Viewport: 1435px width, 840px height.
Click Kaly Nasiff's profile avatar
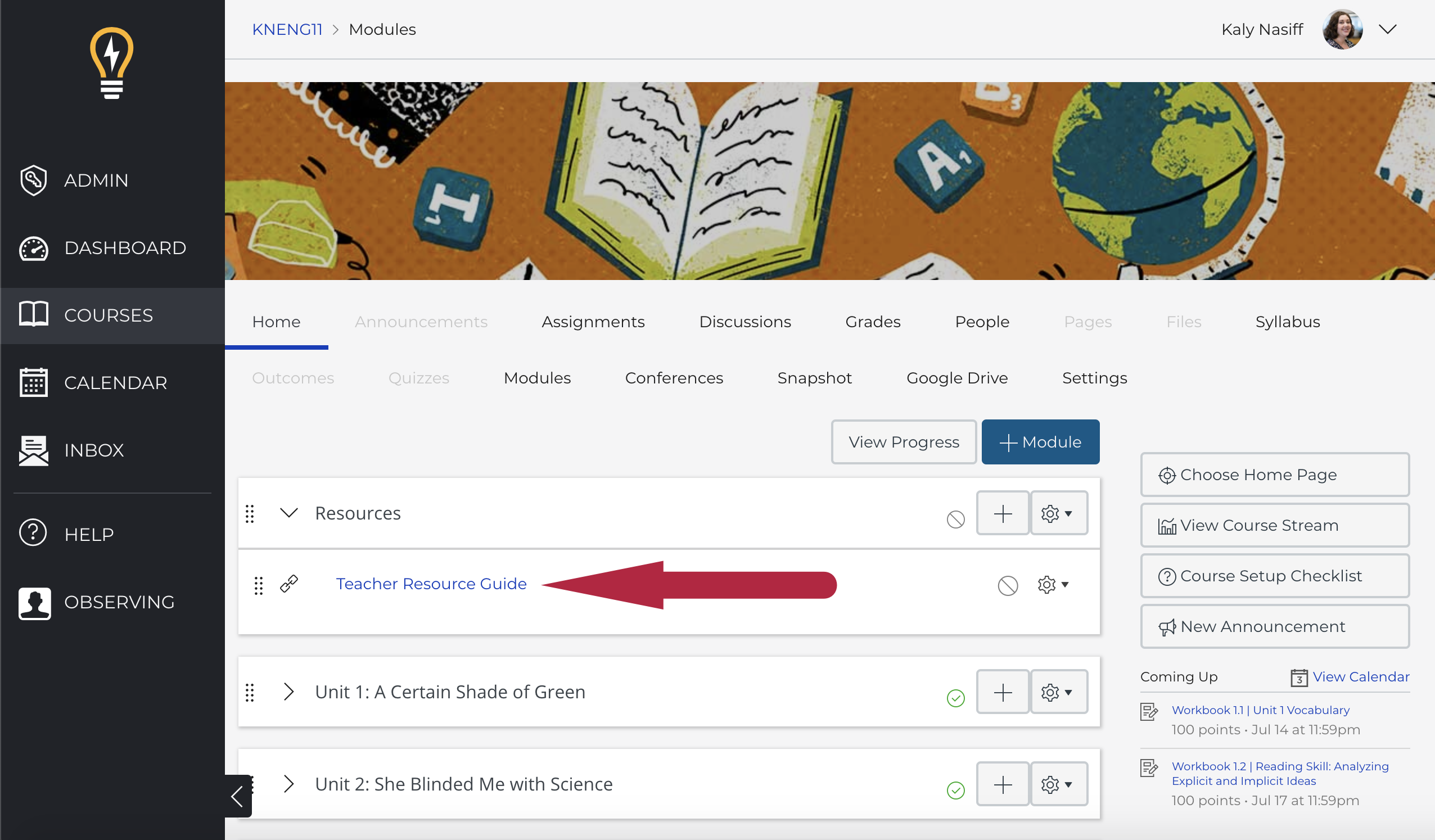click(1342, 30)
